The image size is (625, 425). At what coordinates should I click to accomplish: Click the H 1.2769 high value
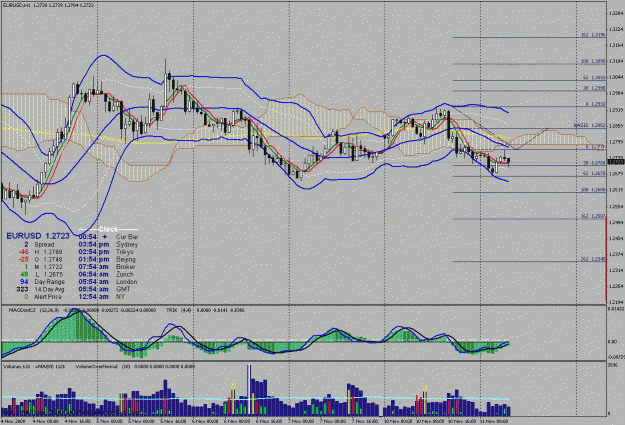(x=48, y=252)
